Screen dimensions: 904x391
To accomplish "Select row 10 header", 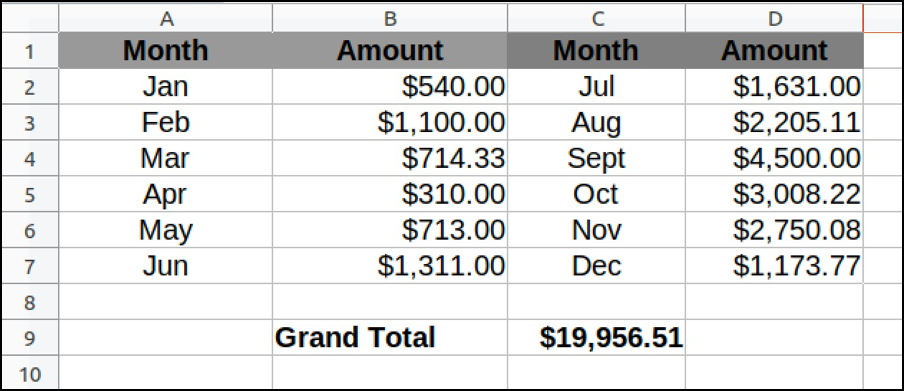I will click(x=30, y=373).
